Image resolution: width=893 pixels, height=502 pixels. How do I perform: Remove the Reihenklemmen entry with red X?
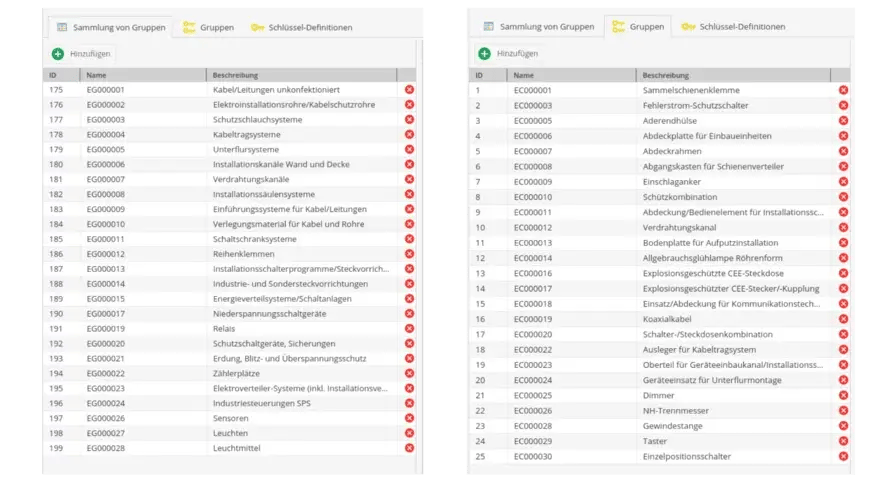(409, 254)
